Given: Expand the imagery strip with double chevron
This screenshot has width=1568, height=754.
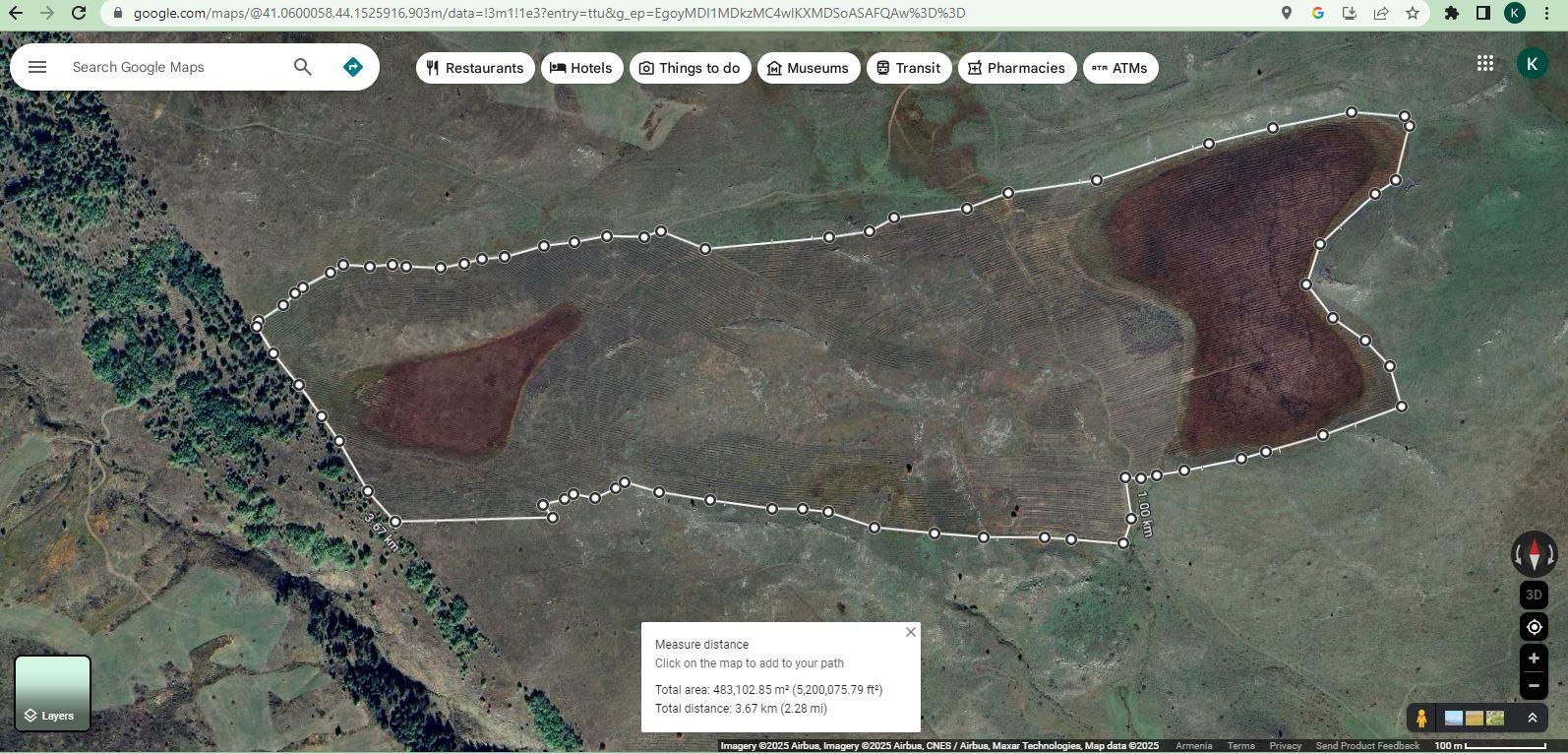Looking at the screenshot, I should (1532, 719).
